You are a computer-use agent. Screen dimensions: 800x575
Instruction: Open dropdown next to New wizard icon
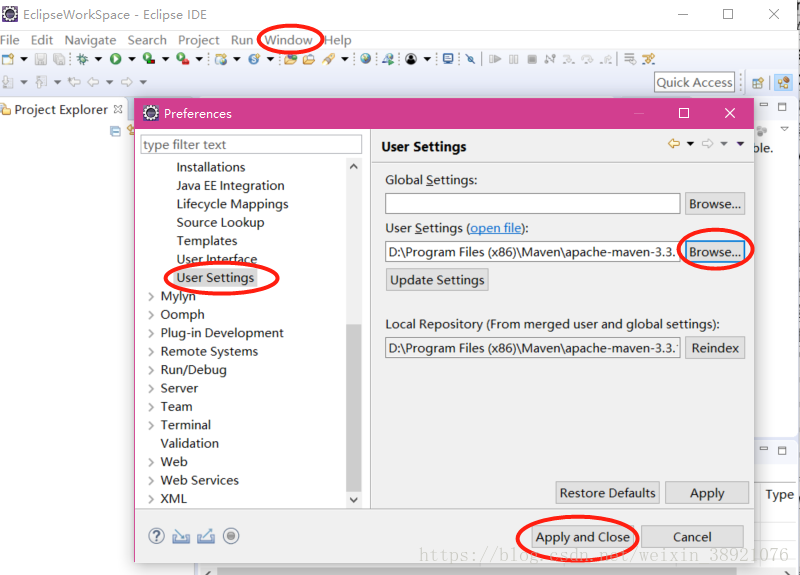click(23, 59)
